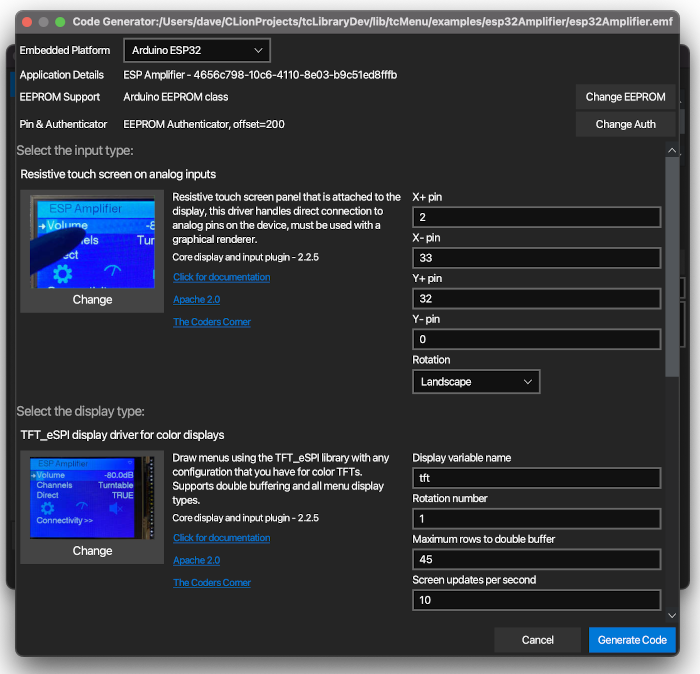Expand the Rotation Landscape dropdown
Viewport: 700px width, 674px height.
(x=475, y=381)
